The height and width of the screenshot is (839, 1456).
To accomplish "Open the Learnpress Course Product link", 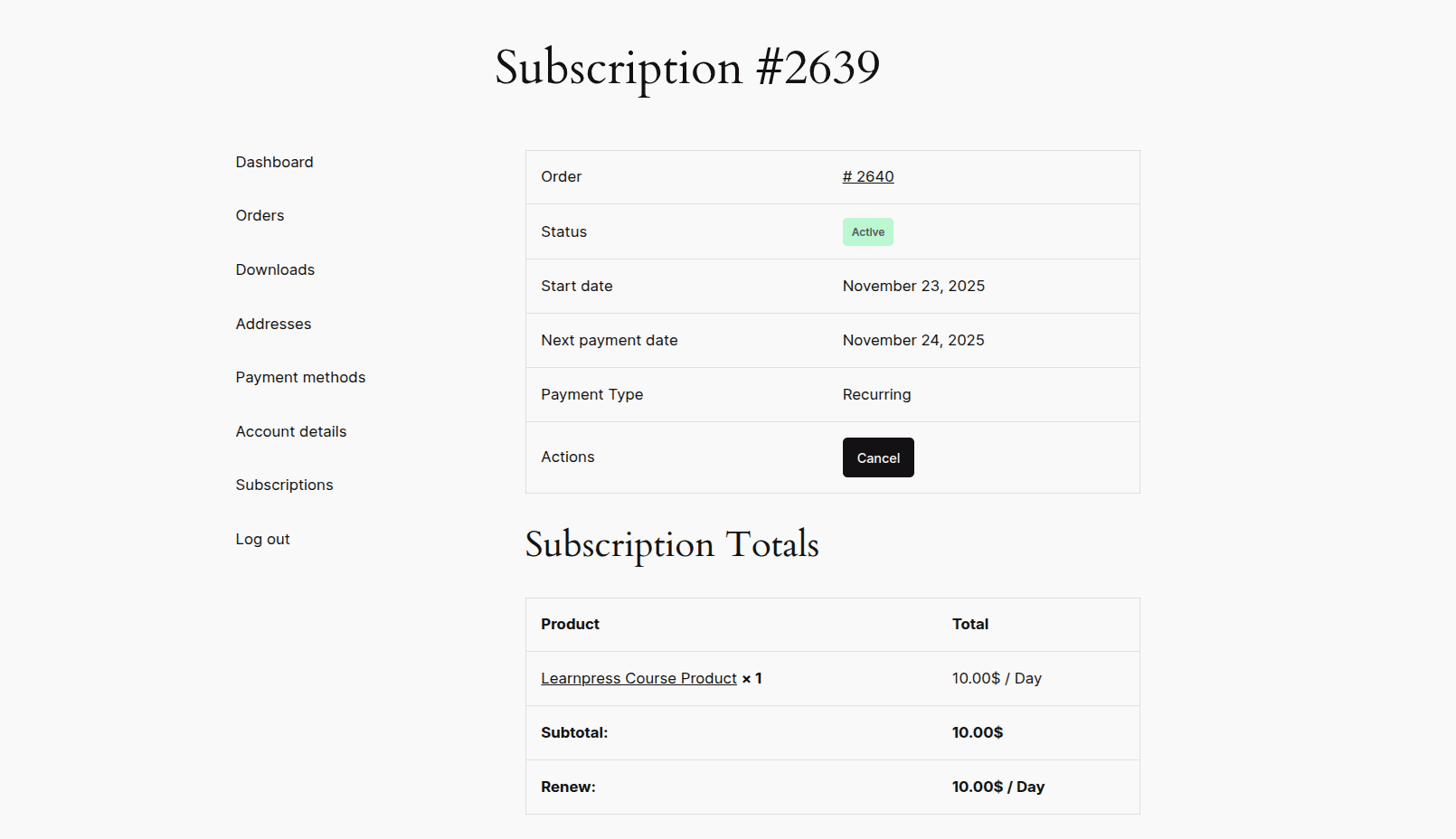I will click(638, 678).
